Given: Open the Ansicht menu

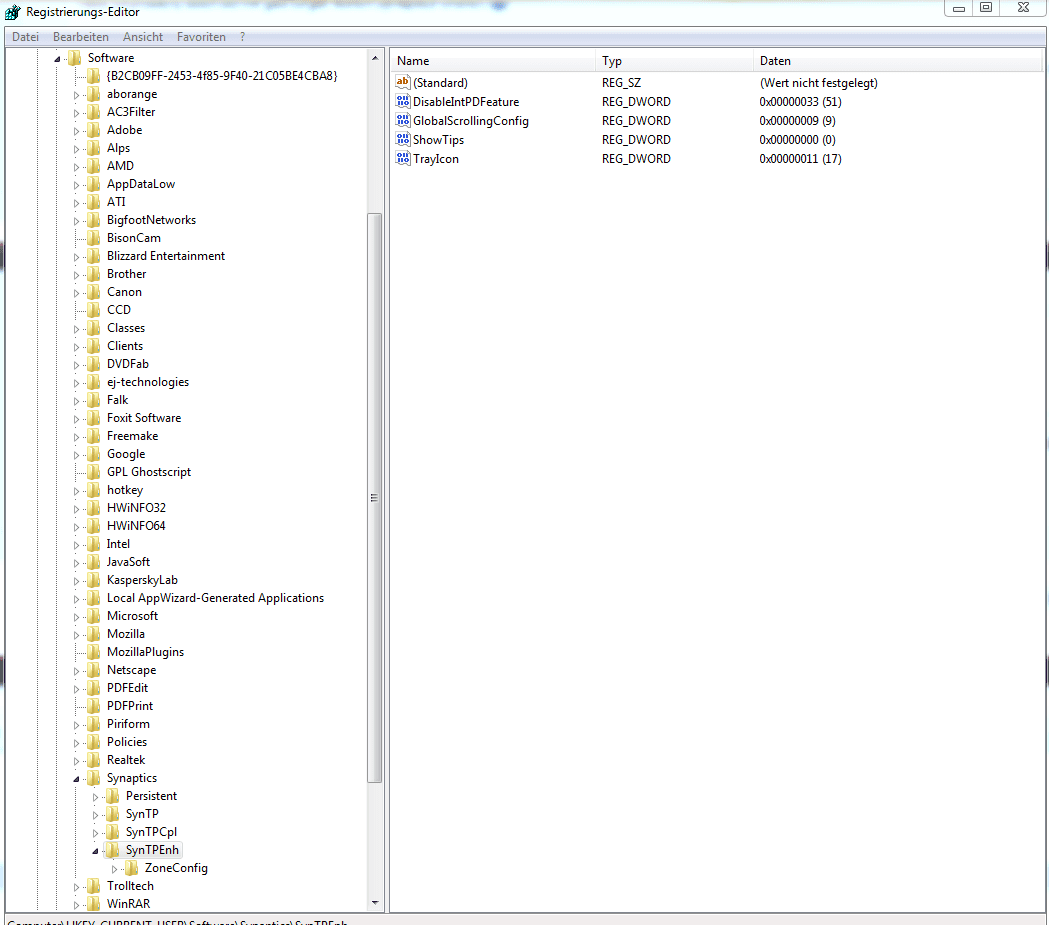Looking at the screenshot, I should point(142,37).
